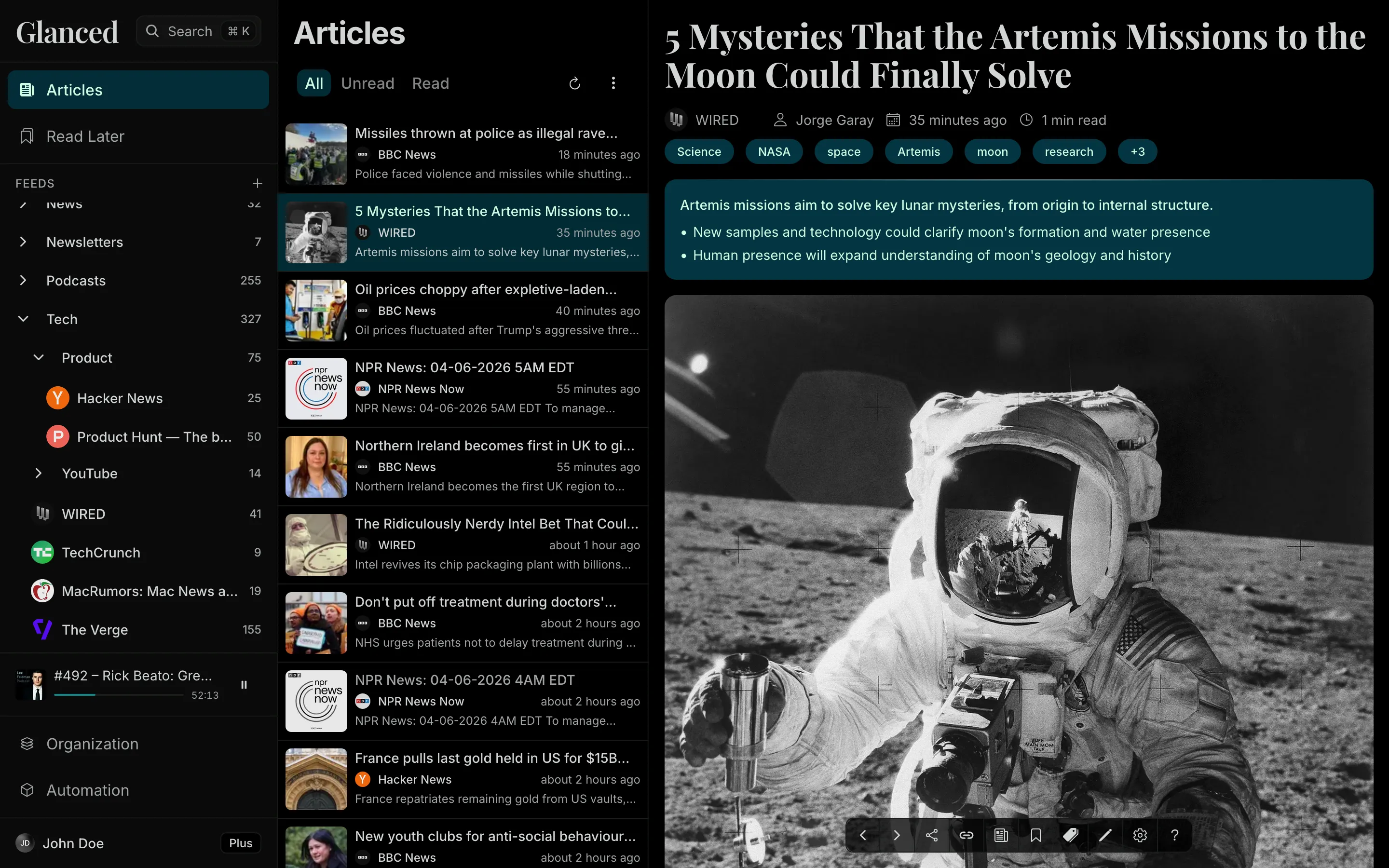Expand the YouTube folder
This screenshot has width=1389, height=868.
click(x=39, y=474)
